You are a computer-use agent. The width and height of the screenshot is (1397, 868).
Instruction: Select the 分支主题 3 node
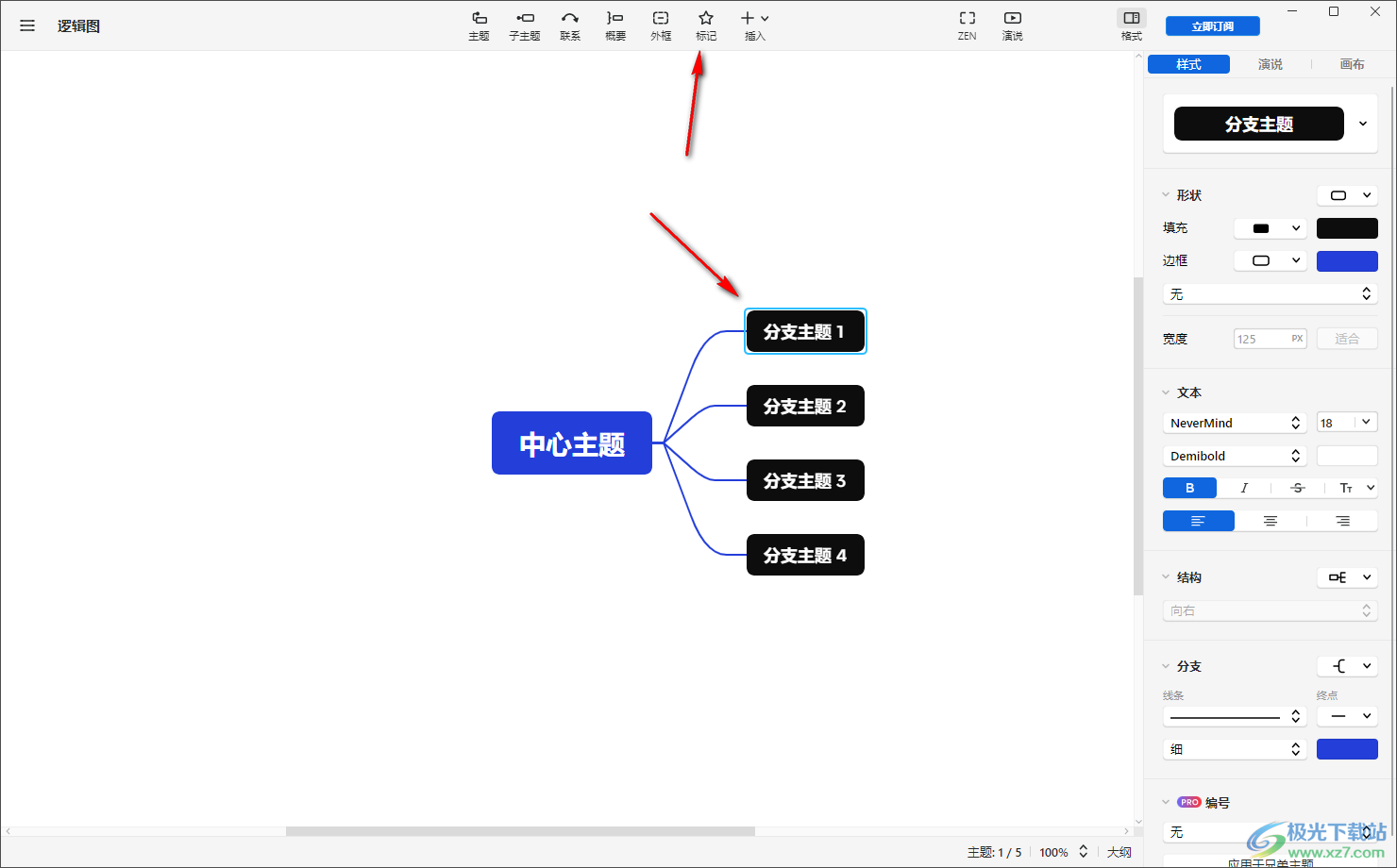pyautogui.click(x=805, y=480)
